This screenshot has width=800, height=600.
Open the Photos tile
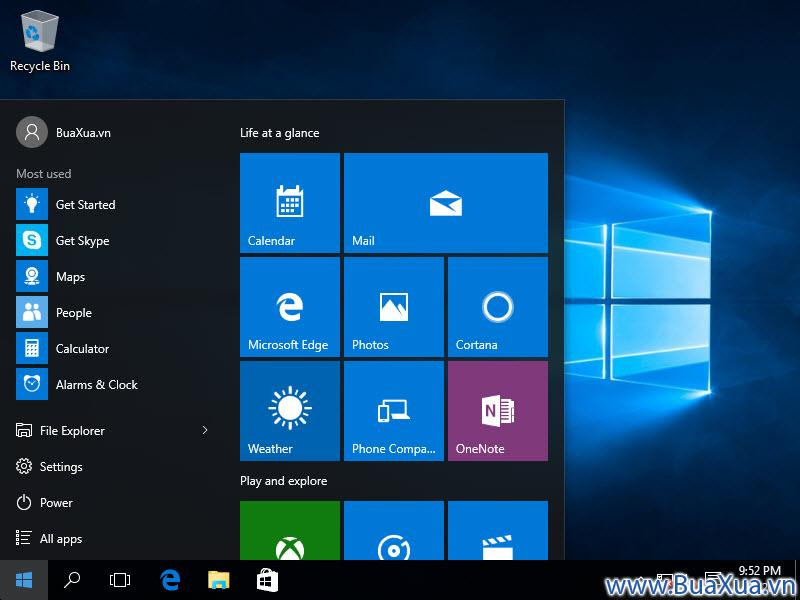(394, 307)
